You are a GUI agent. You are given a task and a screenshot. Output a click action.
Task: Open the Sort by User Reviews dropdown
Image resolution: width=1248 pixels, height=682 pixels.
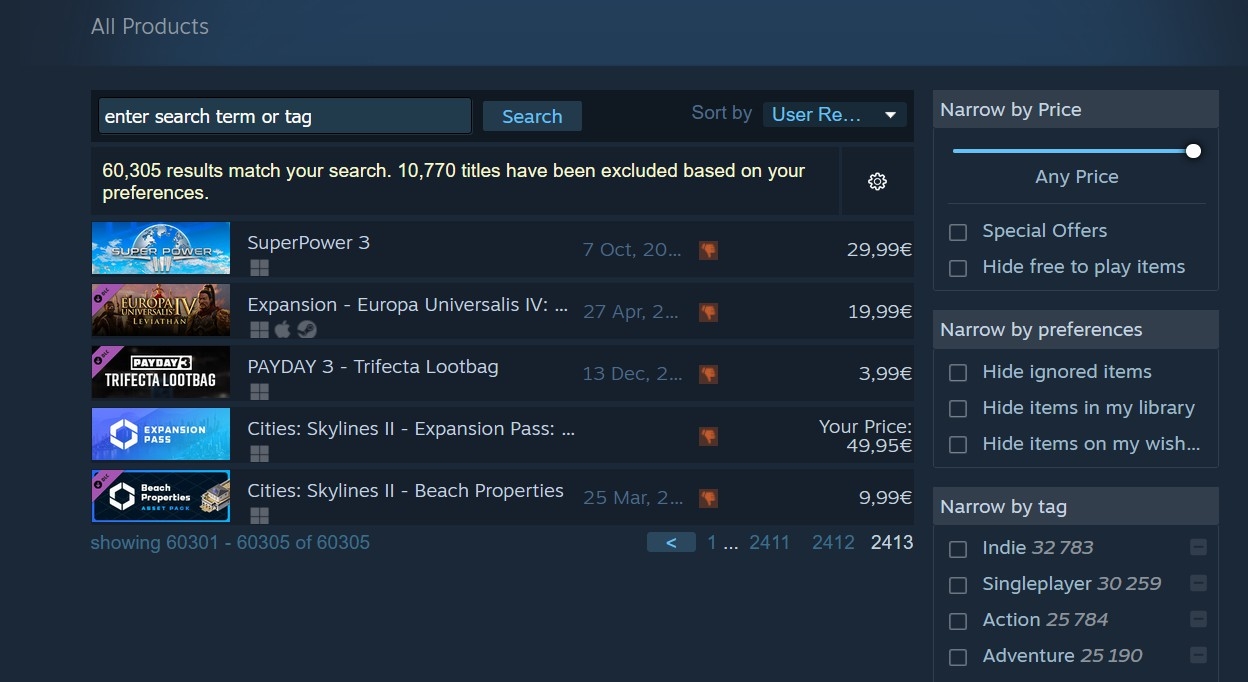click(x=834, y=114)
